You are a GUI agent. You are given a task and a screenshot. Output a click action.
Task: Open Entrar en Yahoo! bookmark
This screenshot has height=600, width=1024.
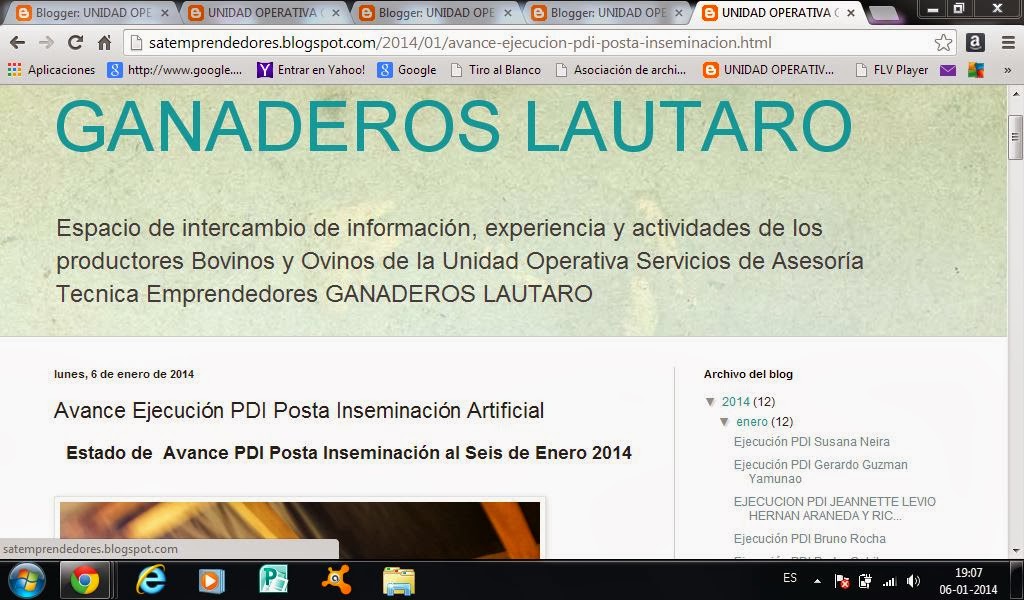pos(311,70)
